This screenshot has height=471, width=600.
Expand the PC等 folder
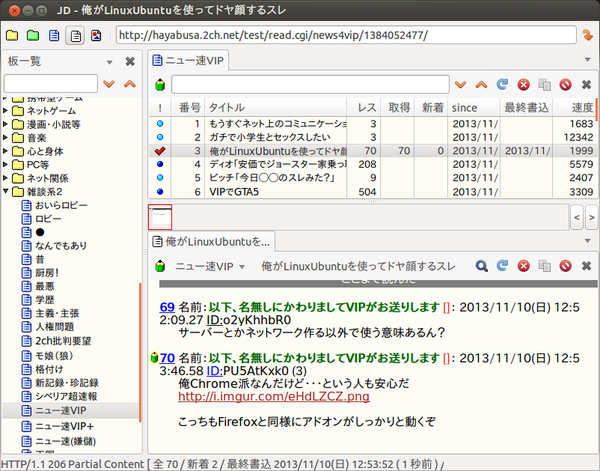pyautogui.click(x=5, y=165)
